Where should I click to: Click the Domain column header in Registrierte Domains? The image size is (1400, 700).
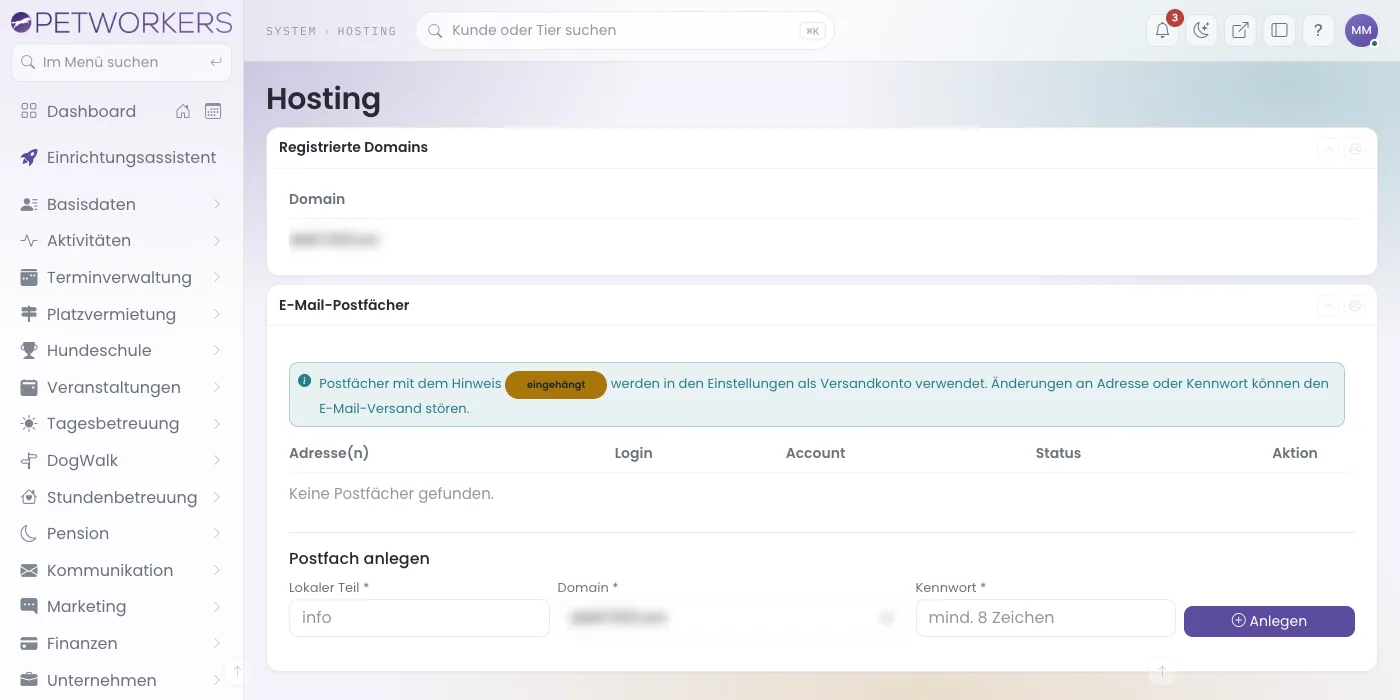(317, 199)
